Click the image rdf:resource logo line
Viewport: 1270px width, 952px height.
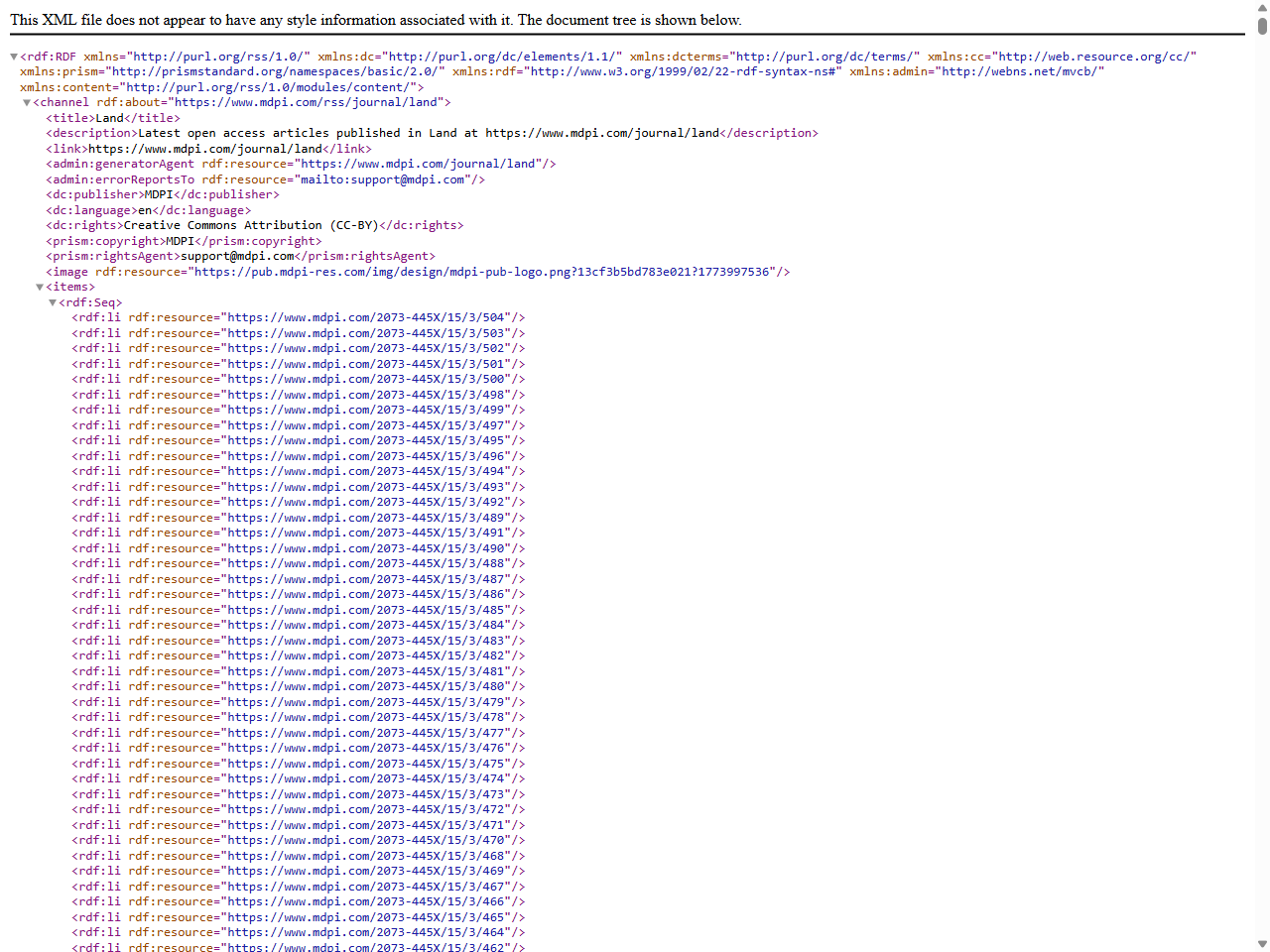coord(417,272)
